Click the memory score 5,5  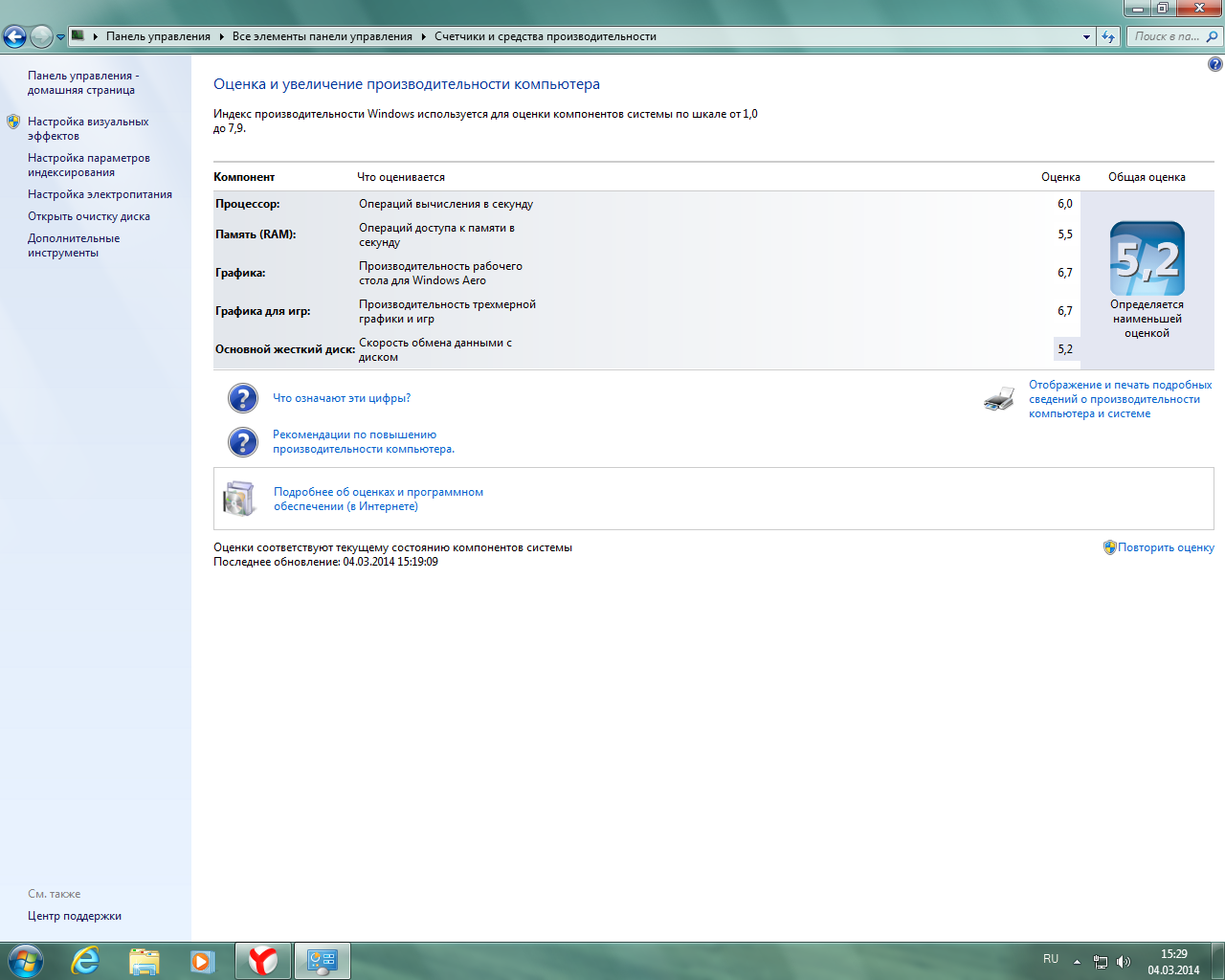1065,234
